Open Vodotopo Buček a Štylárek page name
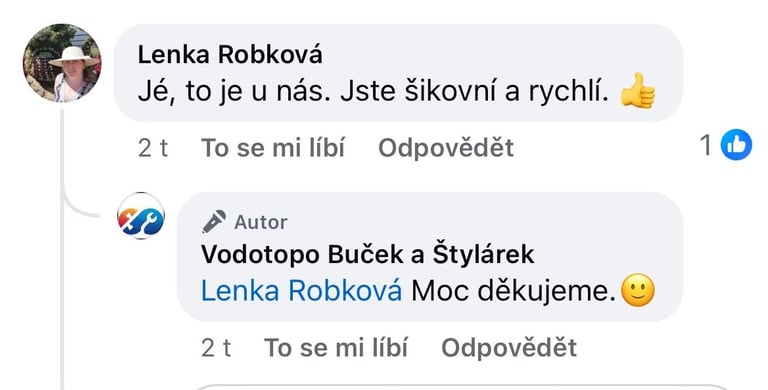This screenshot has width=768, height=390. pos(367,254)
